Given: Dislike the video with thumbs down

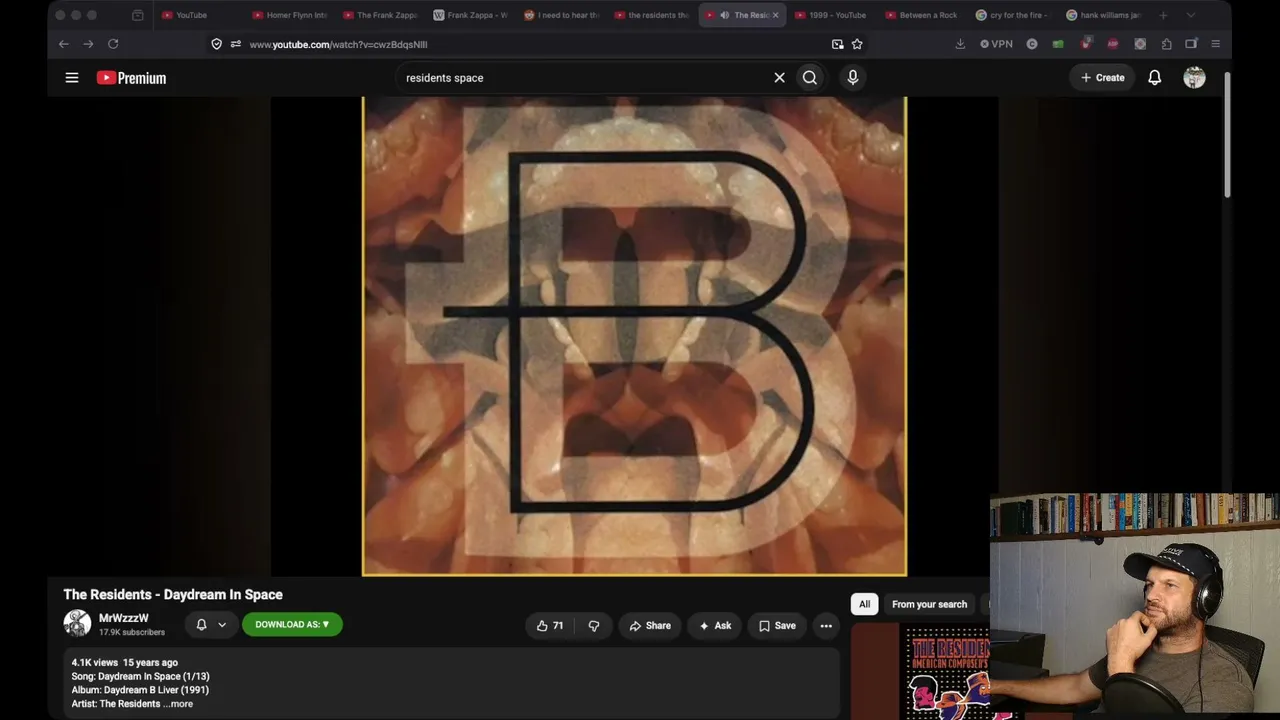Looking at the screenshot, I should point(593,625).
